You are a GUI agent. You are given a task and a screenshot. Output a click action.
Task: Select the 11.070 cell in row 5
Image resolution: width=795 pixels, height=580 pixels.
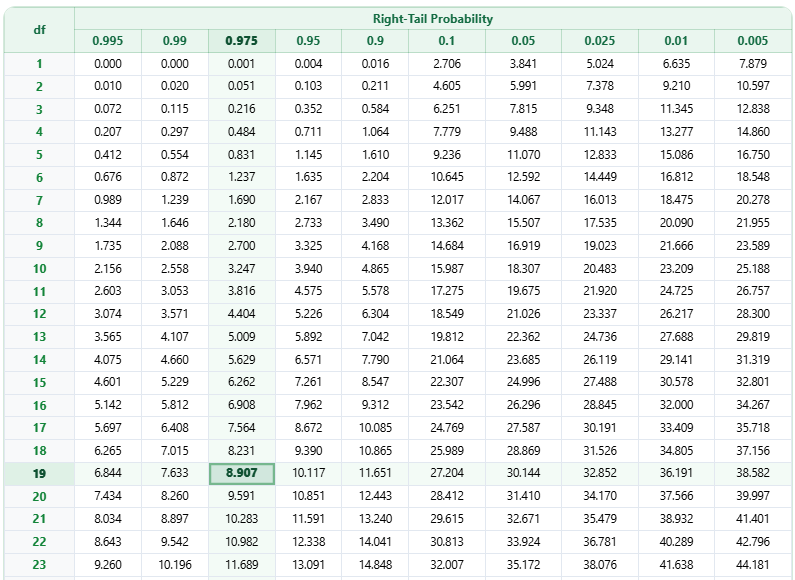[x=523, y=155]
